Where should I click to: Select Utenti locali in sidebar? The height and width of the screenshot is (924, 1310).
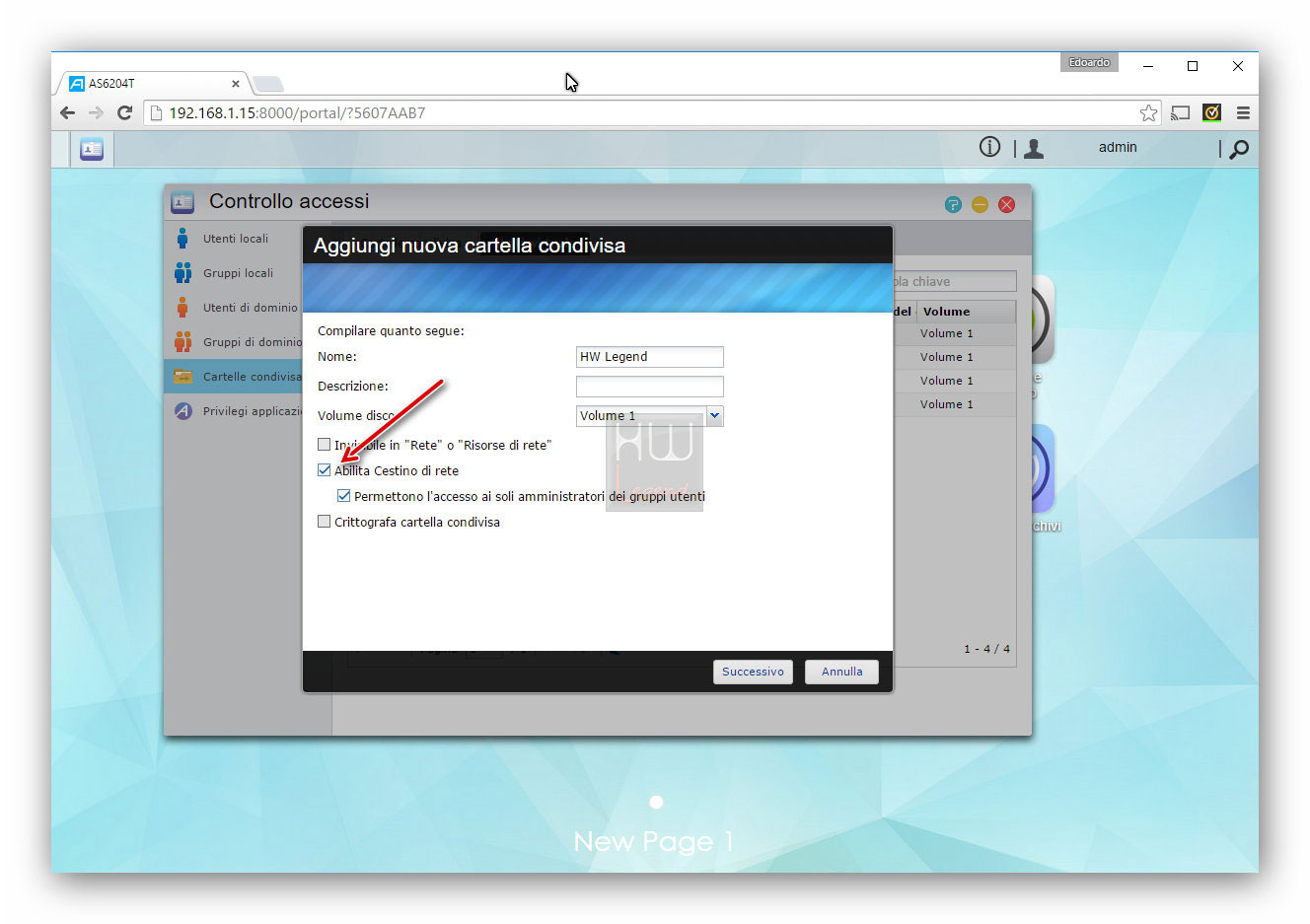(233, 239)
